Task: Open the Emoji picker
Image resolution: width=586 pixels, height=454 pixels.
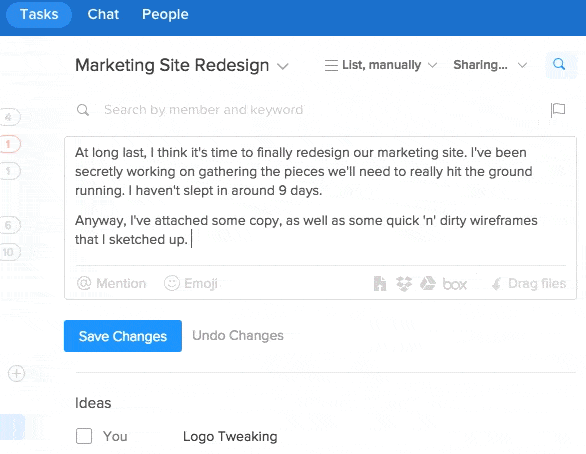Action: coord(191,283)
